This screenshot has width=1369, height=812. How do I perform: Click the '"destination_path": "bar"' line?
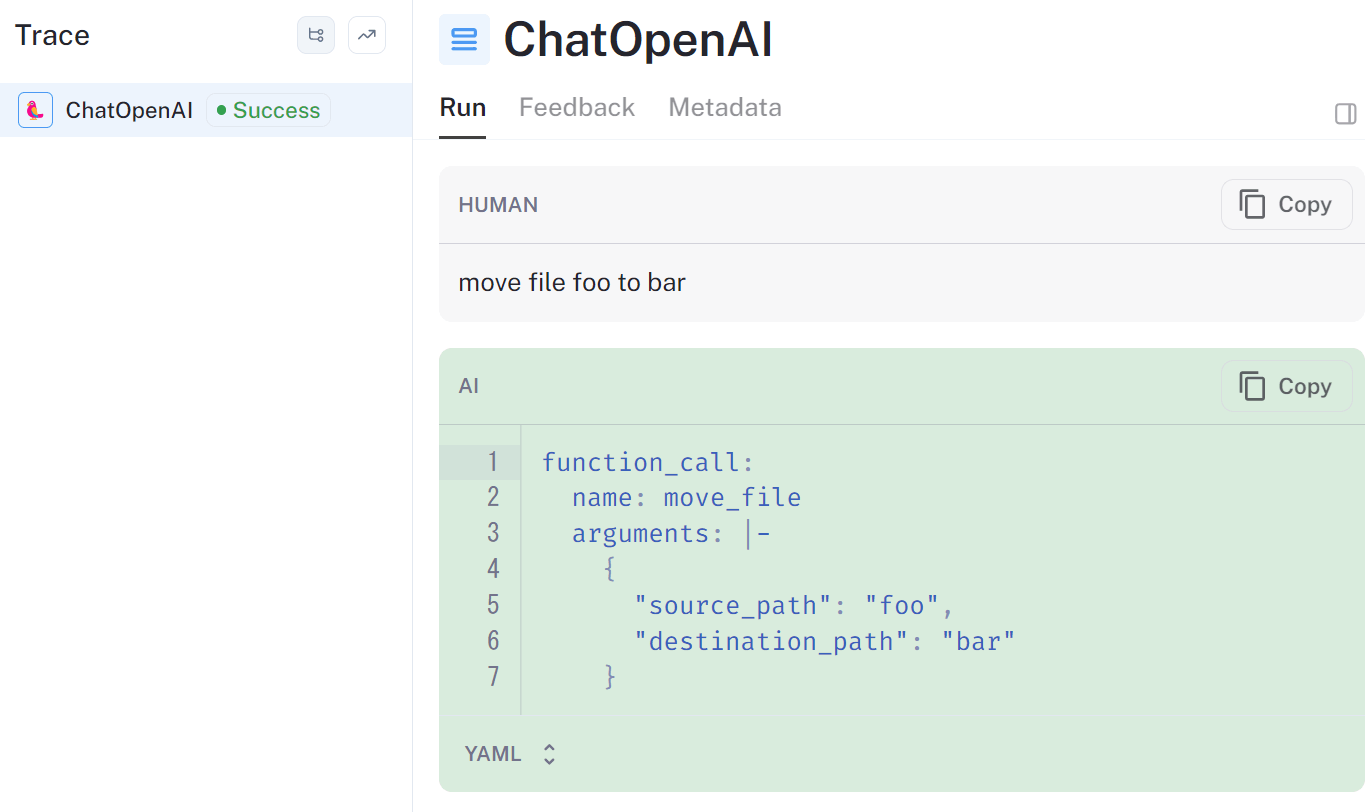[825, 641]
